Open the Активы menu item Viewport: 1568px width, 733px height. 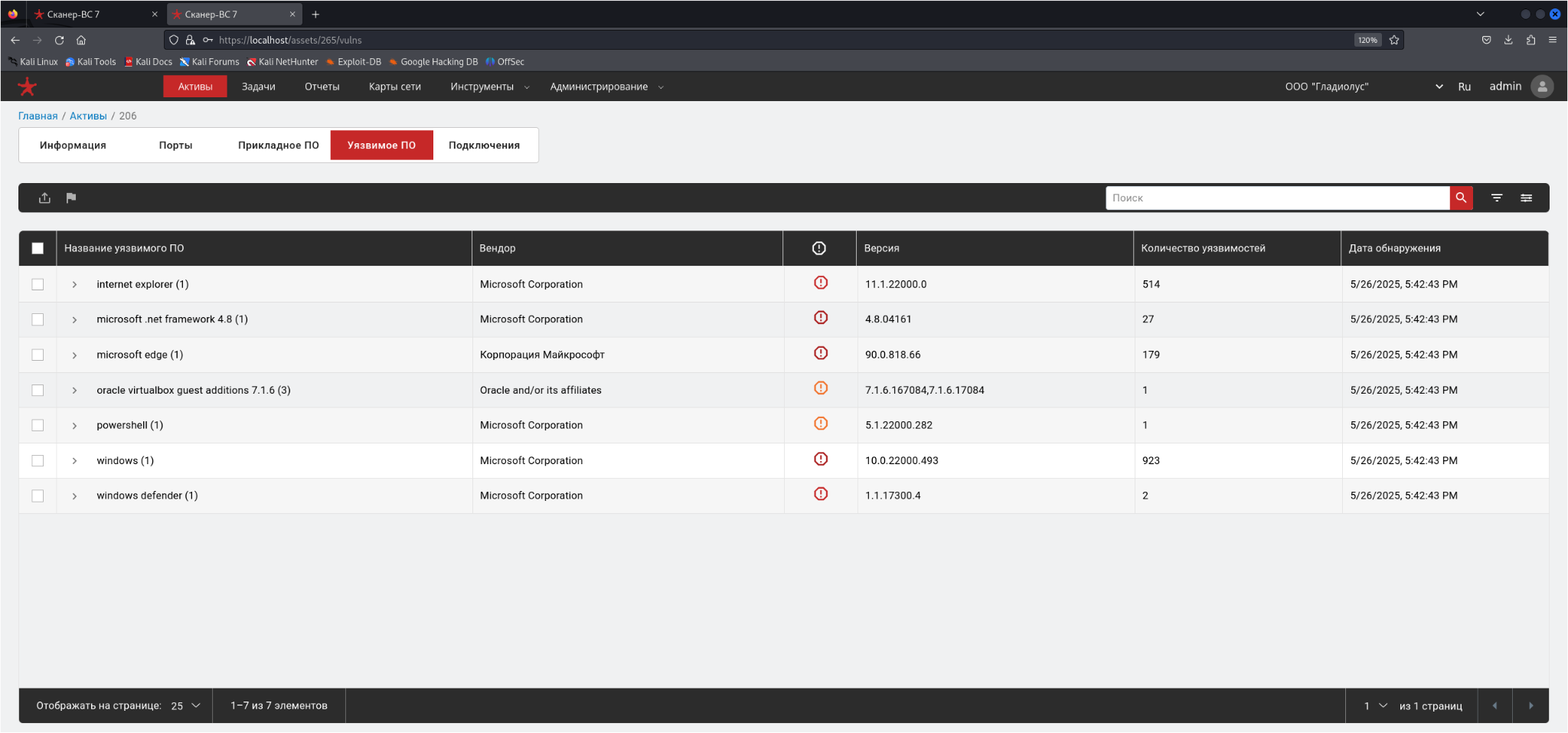point(195,87)
